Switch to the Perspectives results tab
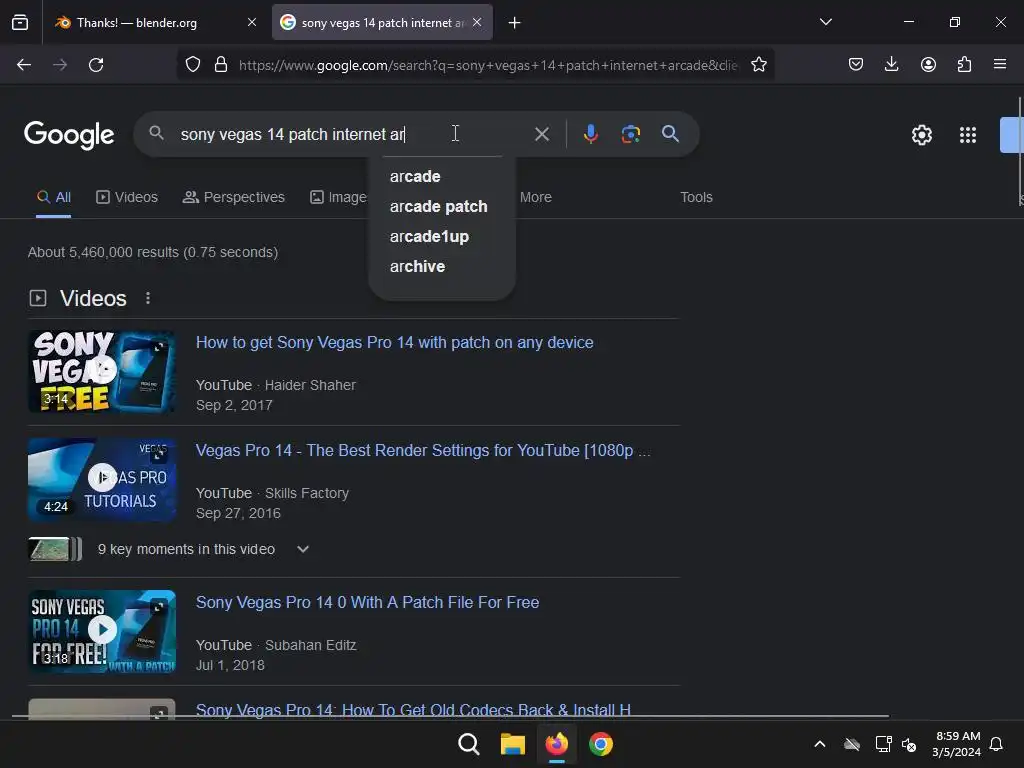The image size is (1024, 768). [234, 197]
